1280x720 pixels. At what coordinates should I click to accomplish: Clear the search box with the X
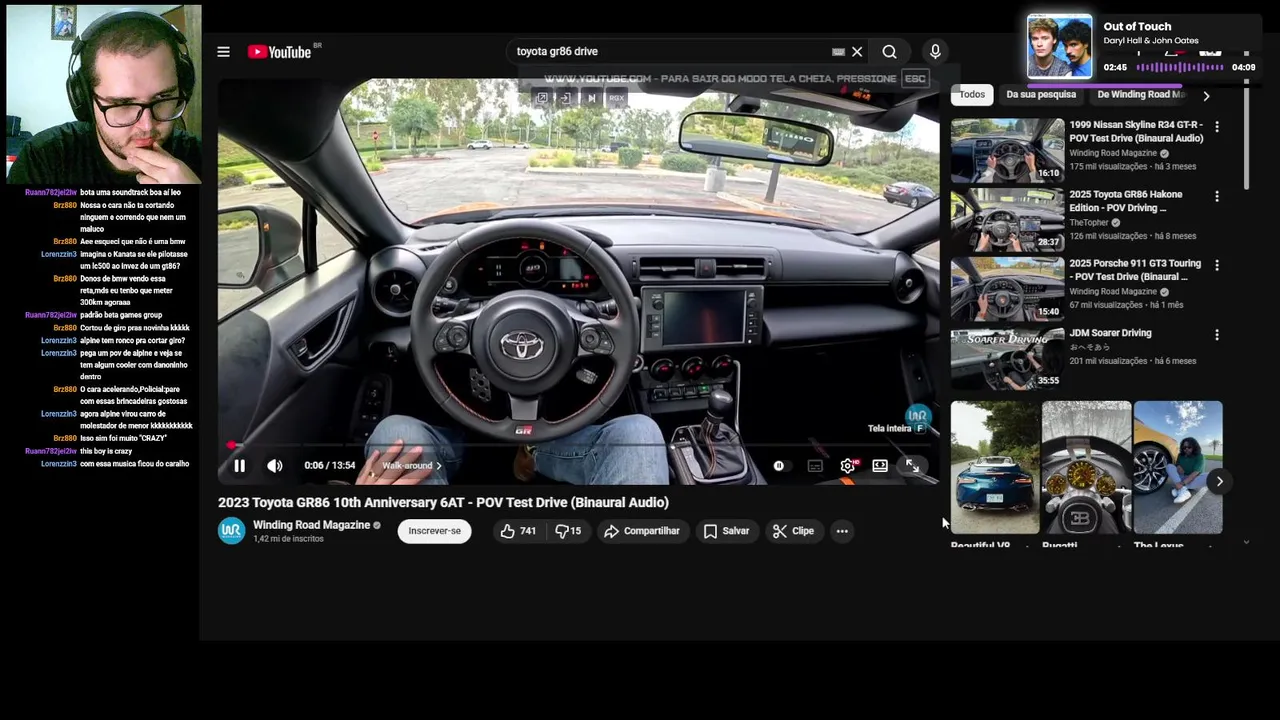coord(857,52)
